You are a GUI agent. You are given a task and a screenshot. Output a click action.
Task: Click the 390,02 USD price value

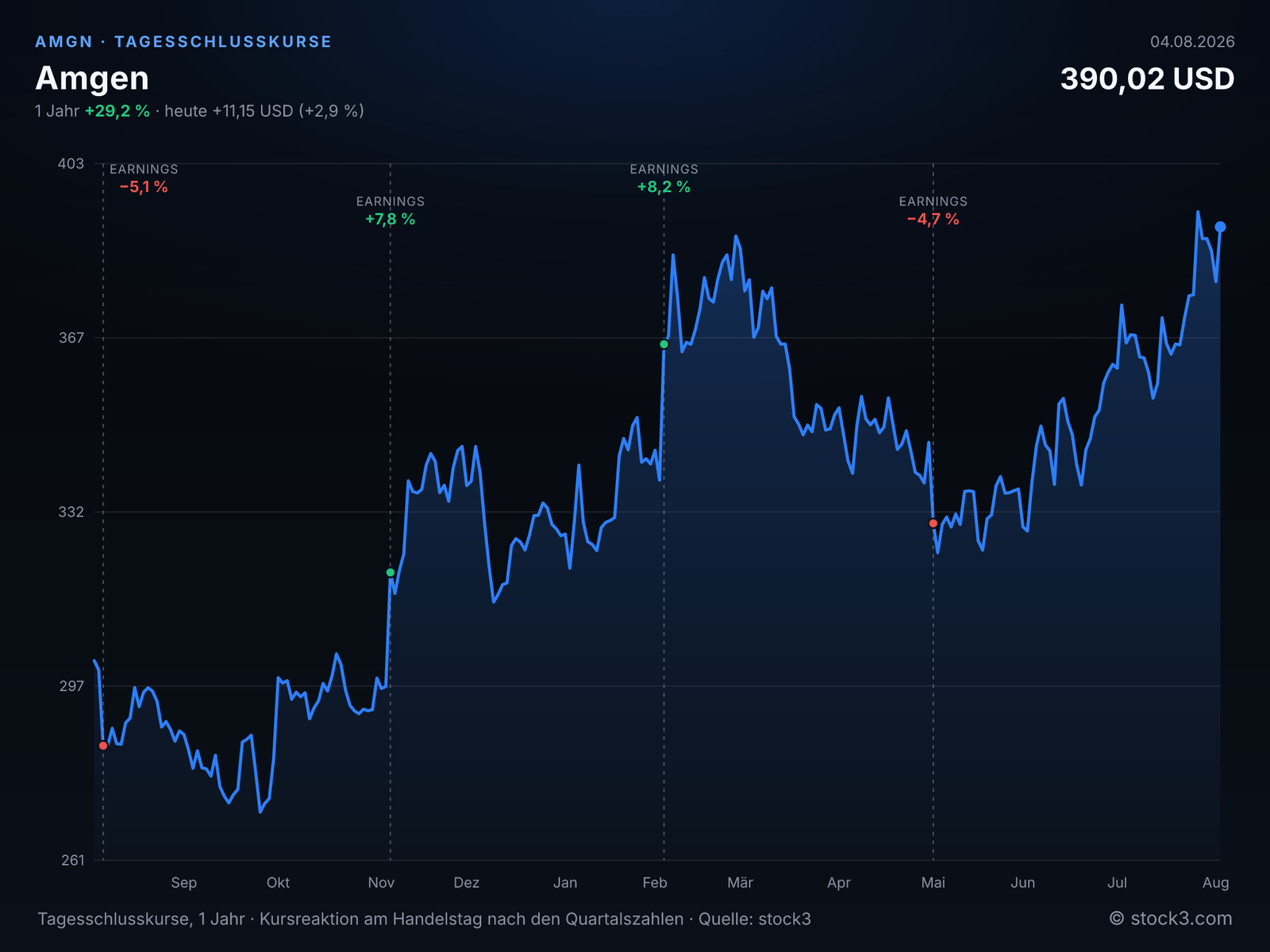click(x=1148, y=79)
